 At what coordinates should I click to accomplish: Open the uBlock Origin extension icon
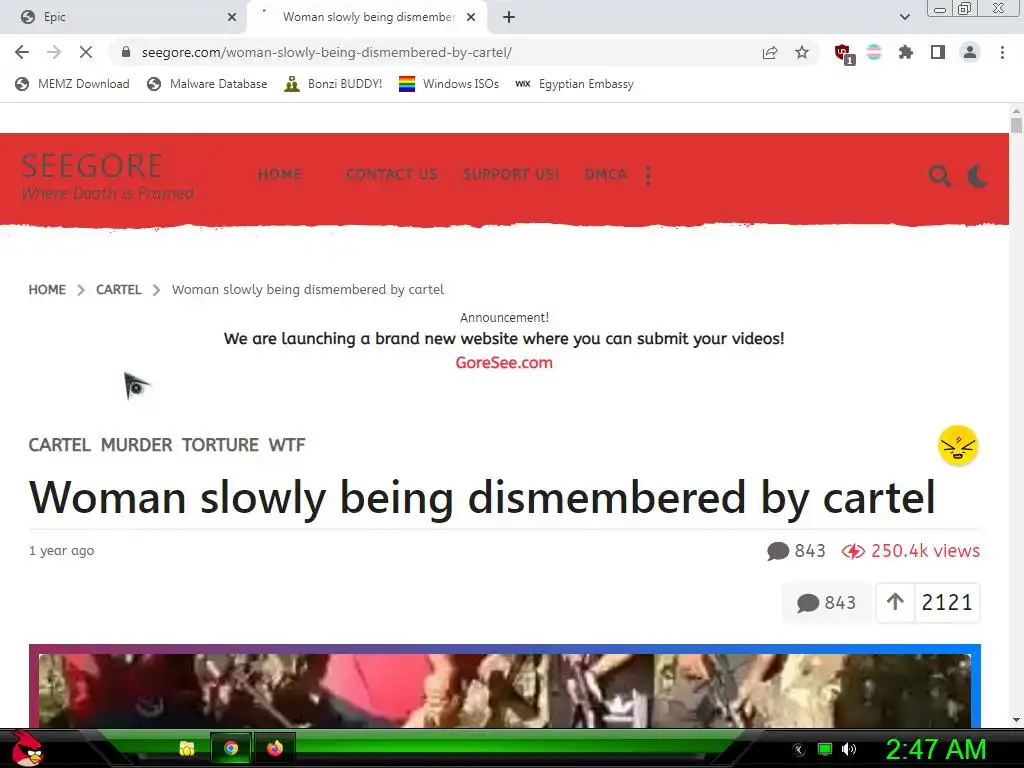click(844, 53)
